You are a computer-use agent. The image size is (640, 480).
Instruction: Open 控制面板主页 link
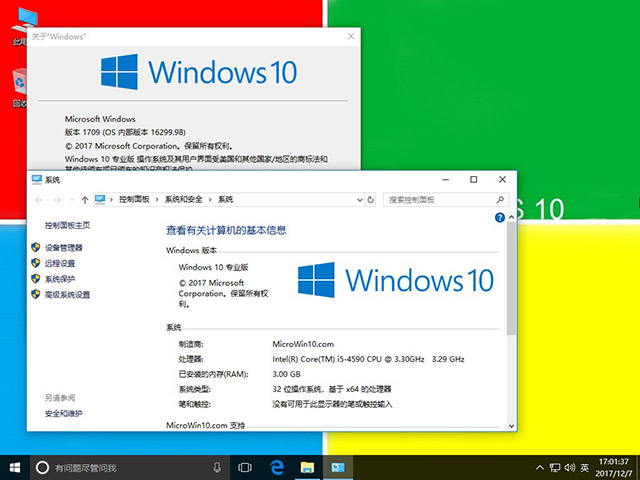(x=67, y=225)
